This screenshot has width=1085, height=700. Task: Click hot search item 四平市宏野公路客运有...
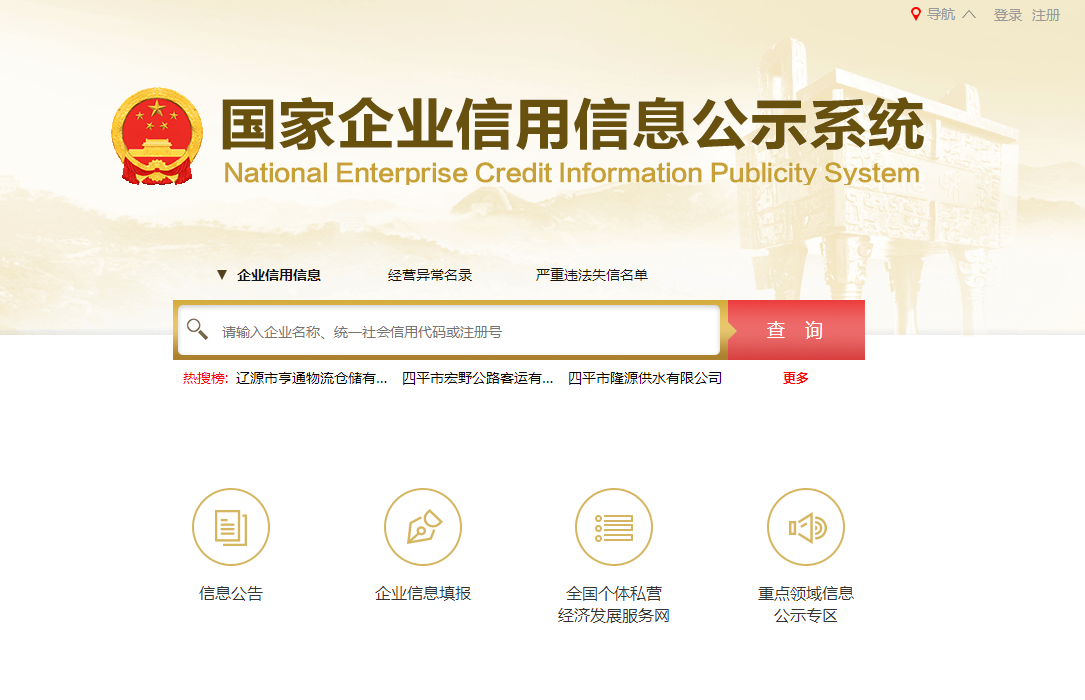click(x=475, y=378)
